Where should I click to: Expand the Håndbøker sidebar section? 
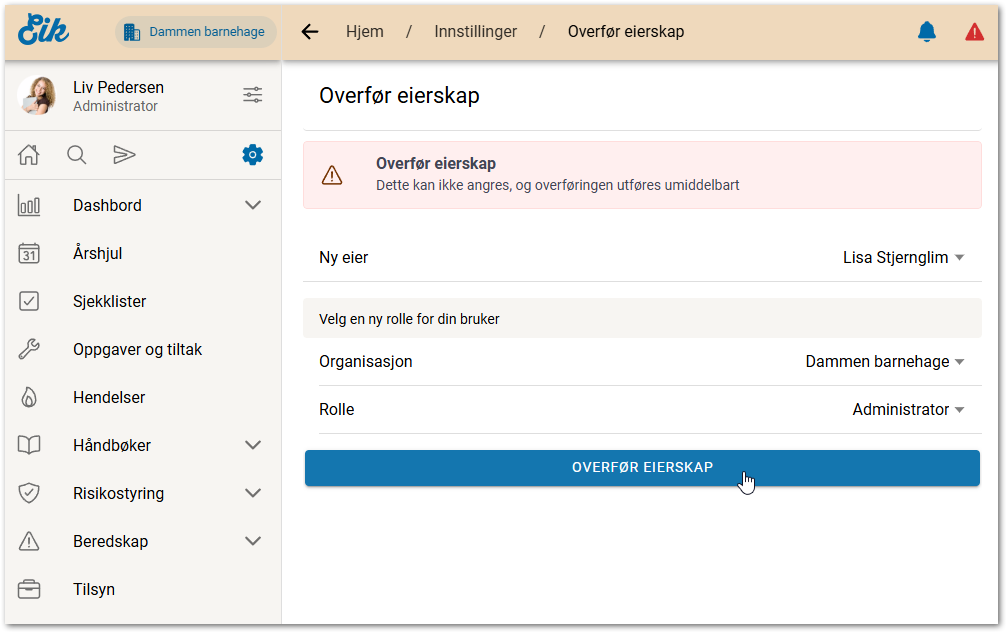253,445
